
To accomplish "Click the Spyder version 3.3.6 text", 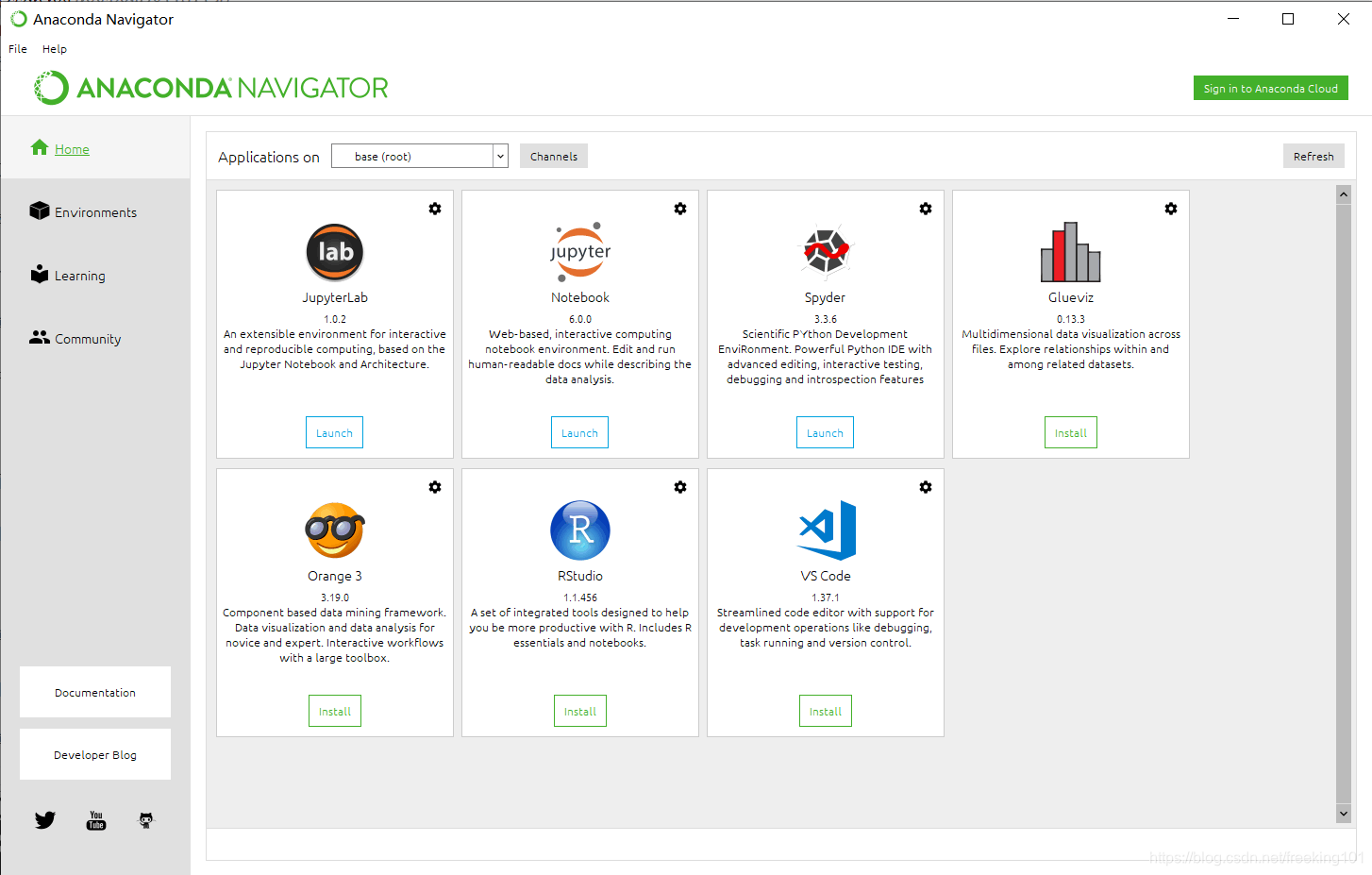I will [x=826, y=319].
